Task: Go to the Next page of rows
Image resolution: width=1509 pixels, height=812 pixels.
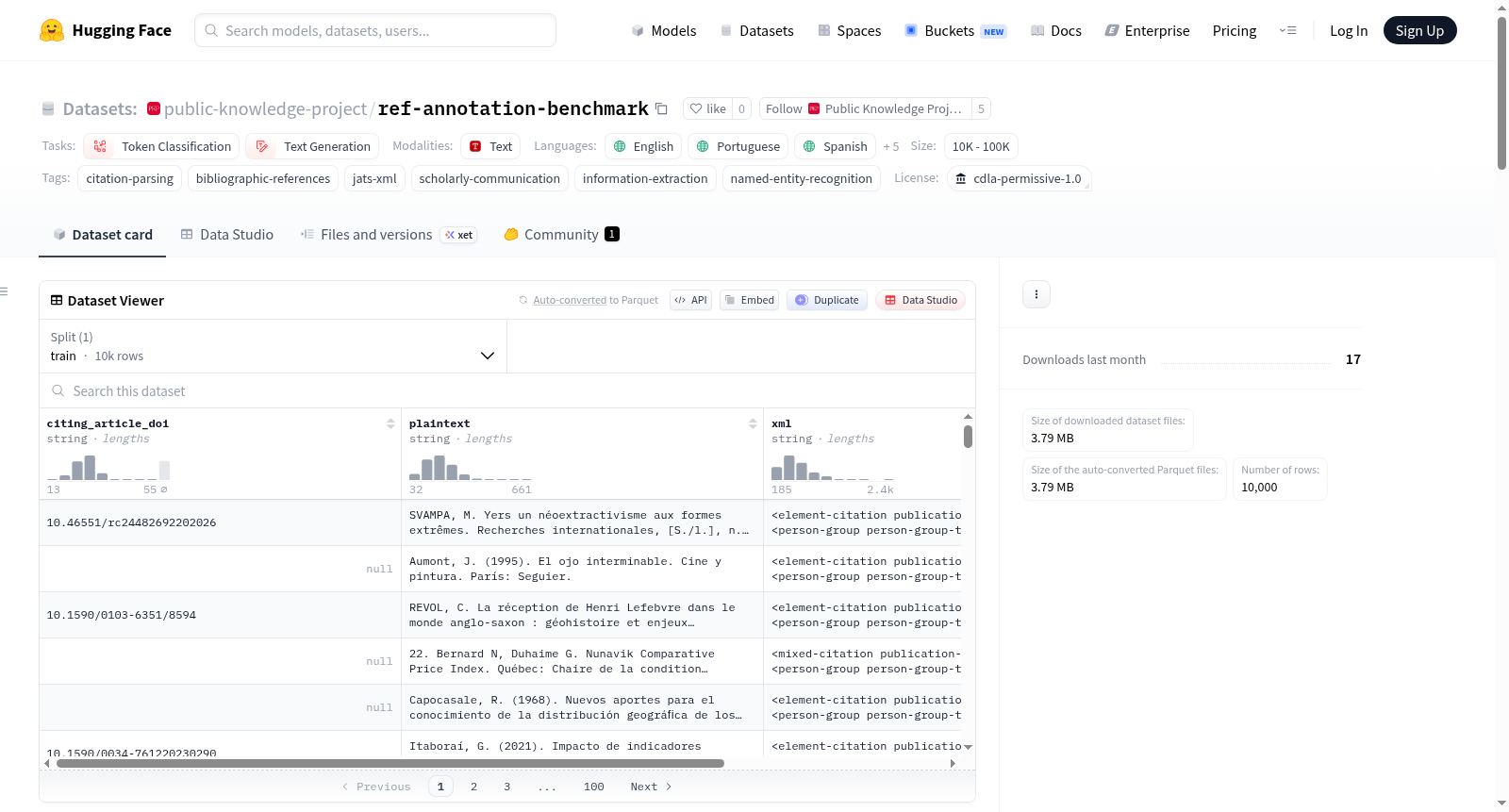Action: coord(651,787)
